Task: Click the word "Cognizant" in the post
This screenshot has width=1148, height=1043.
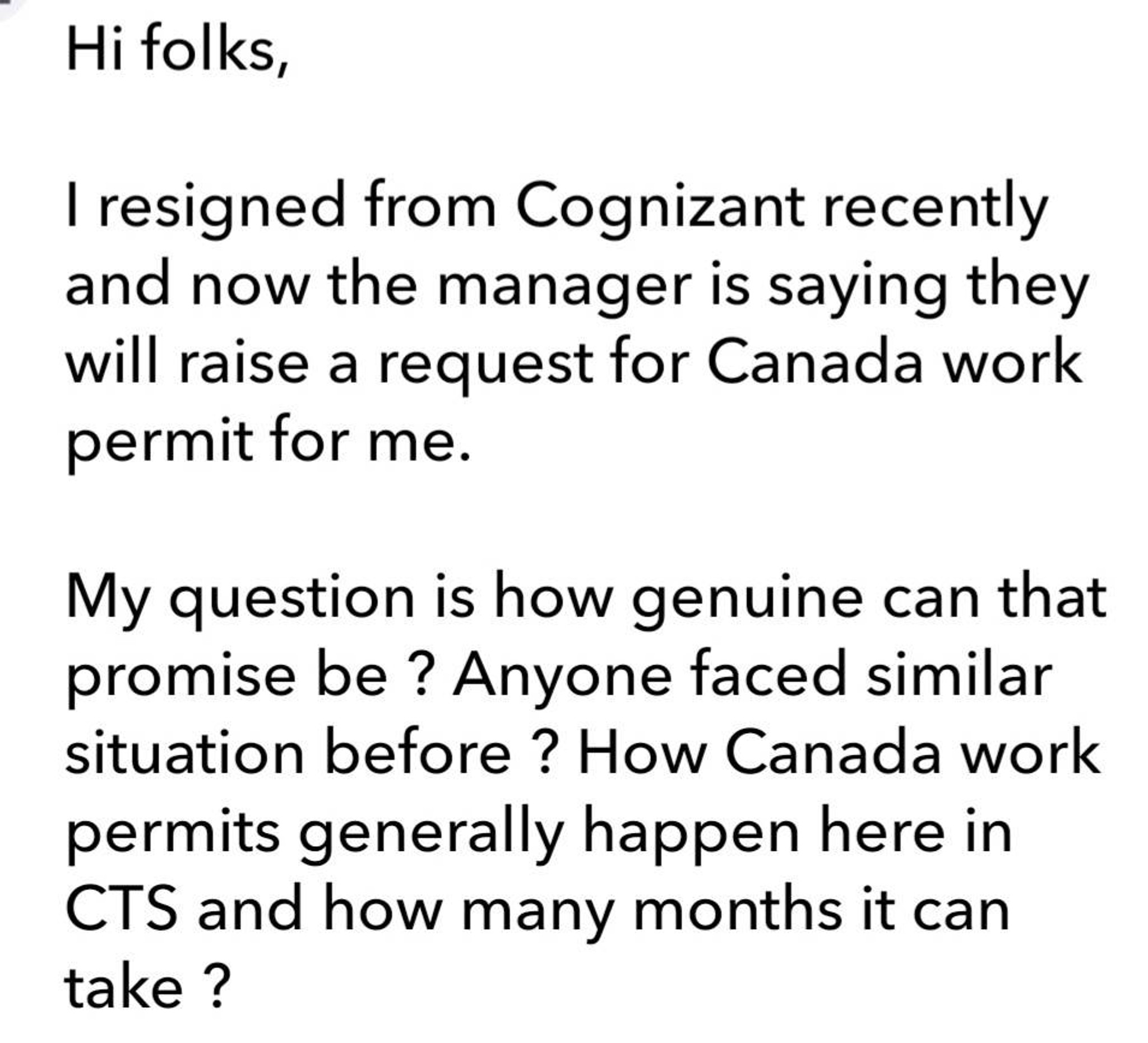Action: click(659, 206)
